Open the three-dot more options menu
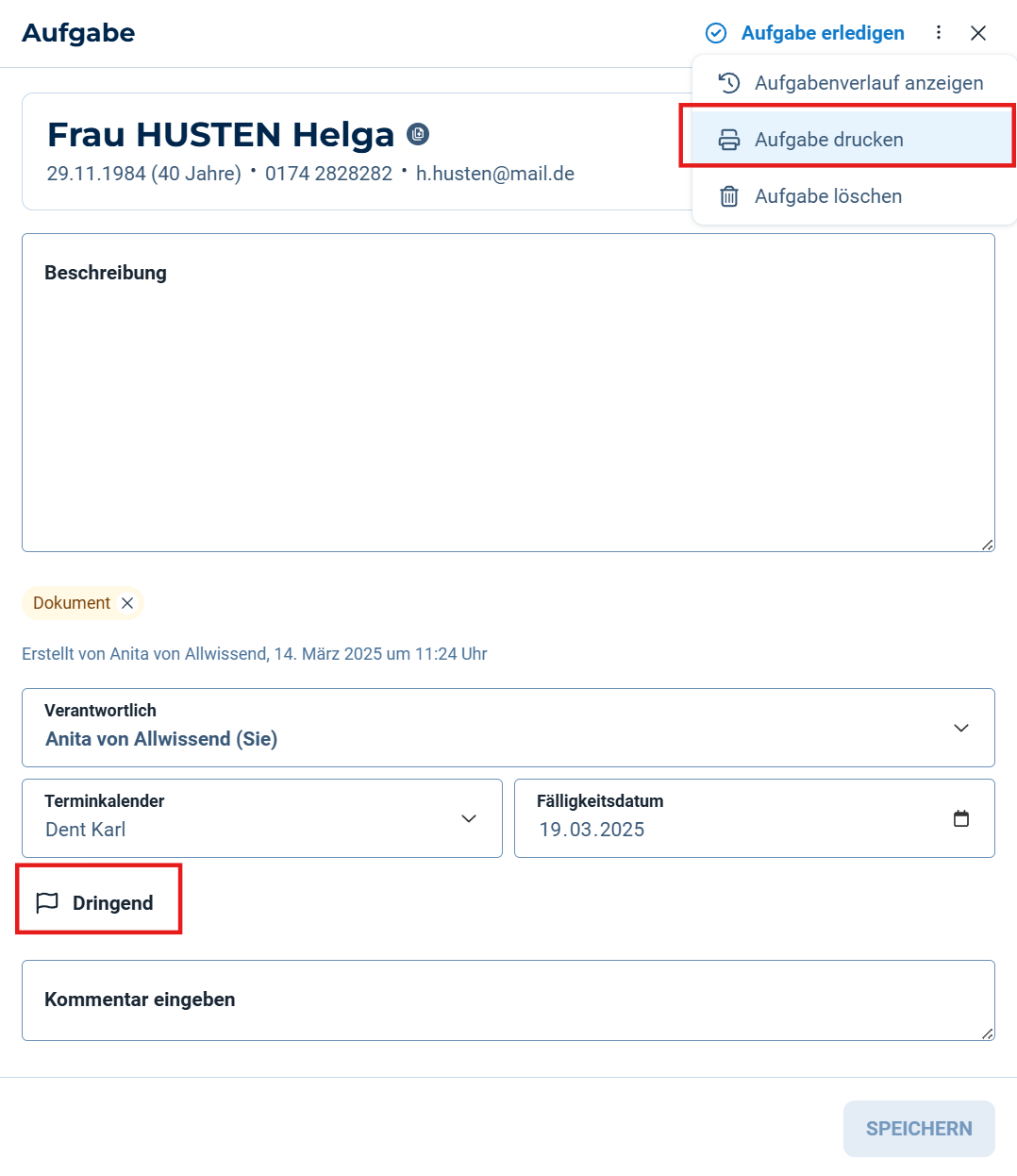This screenshot has width=1017, height=1176. point(939,33)
